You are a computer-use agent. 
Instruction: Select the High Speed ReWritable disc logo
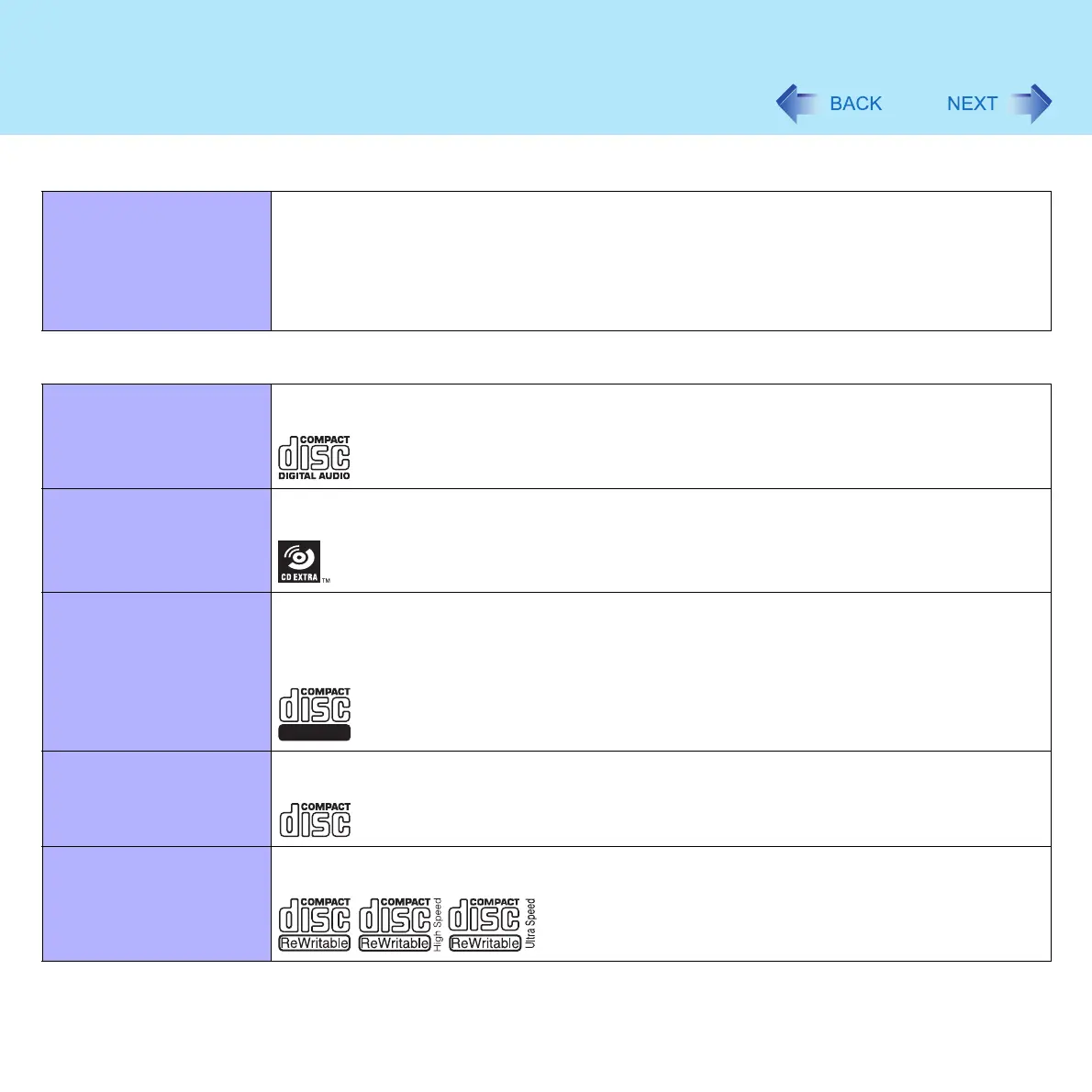400,924
